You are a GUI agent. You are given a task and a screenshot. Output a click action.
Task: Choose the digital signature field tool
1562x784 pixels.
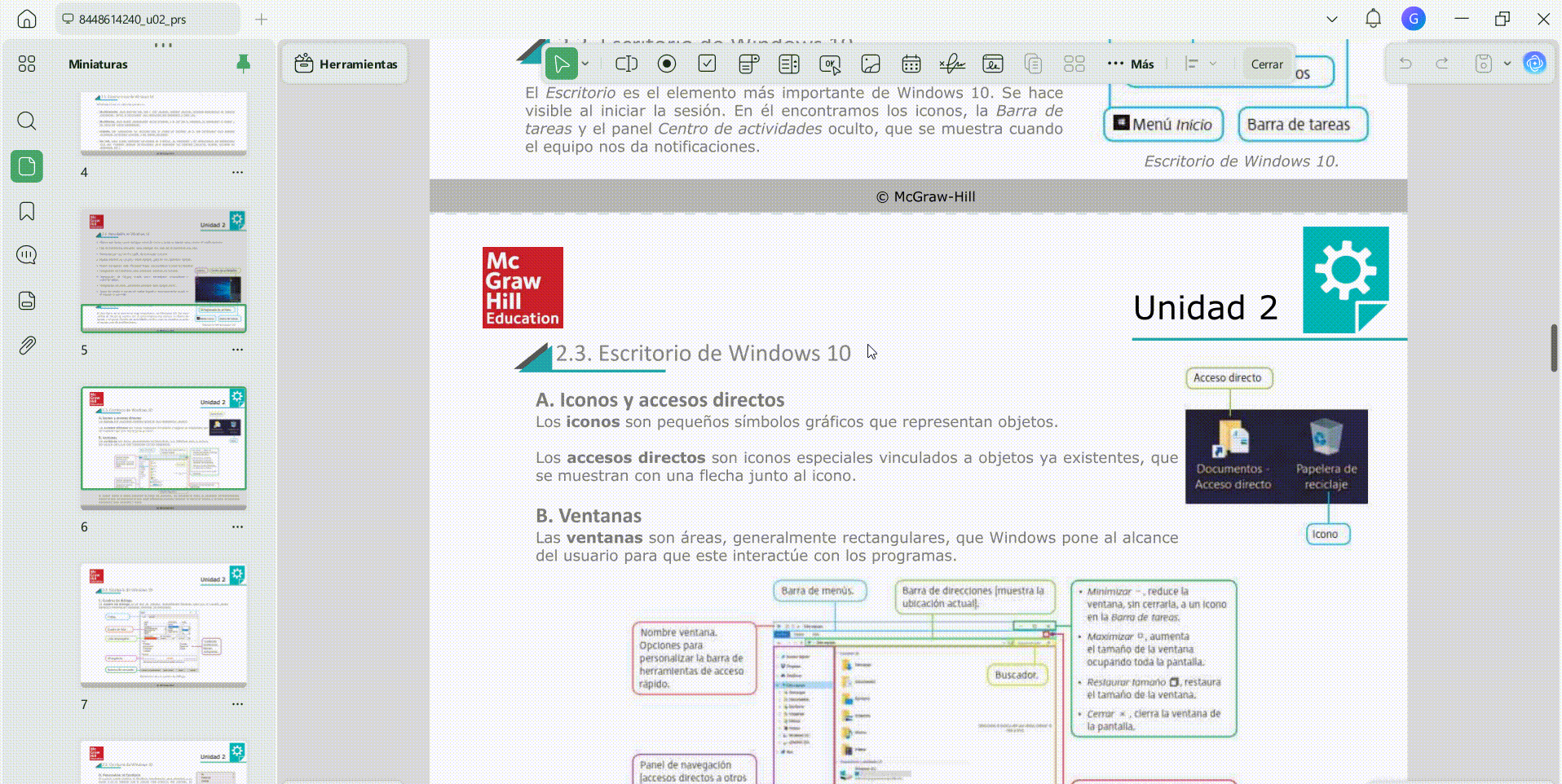point(993,64)
